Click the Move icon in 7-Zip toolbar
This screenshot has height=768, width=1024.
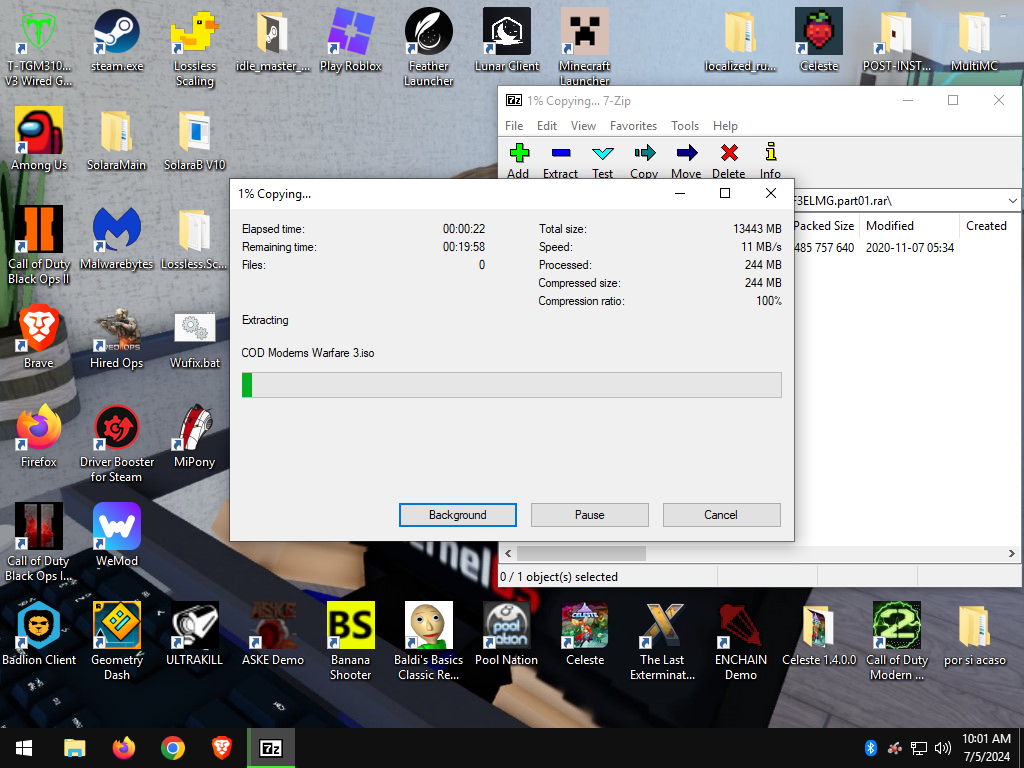(x=686, y=153)
